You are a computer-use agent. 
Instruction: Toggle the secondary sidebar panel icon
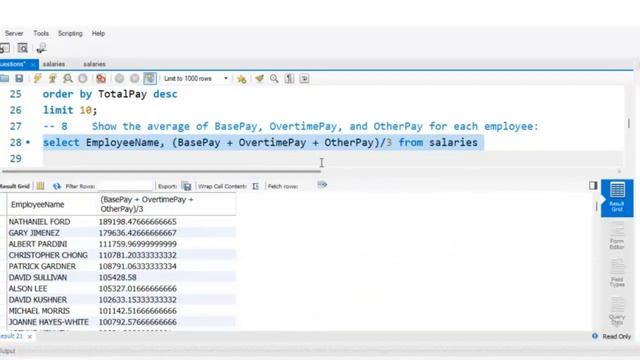[593, 186]
